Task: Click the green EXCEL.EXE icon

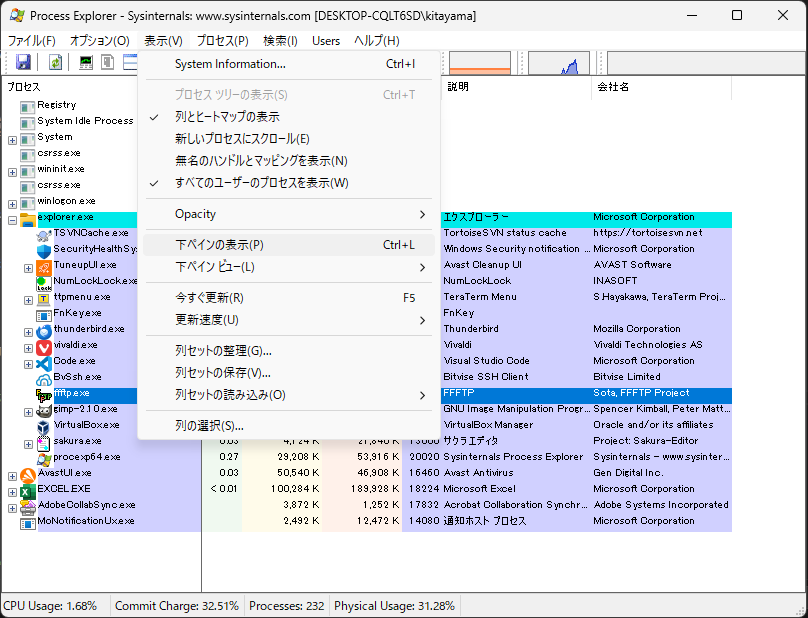Action: pos(28,491)
